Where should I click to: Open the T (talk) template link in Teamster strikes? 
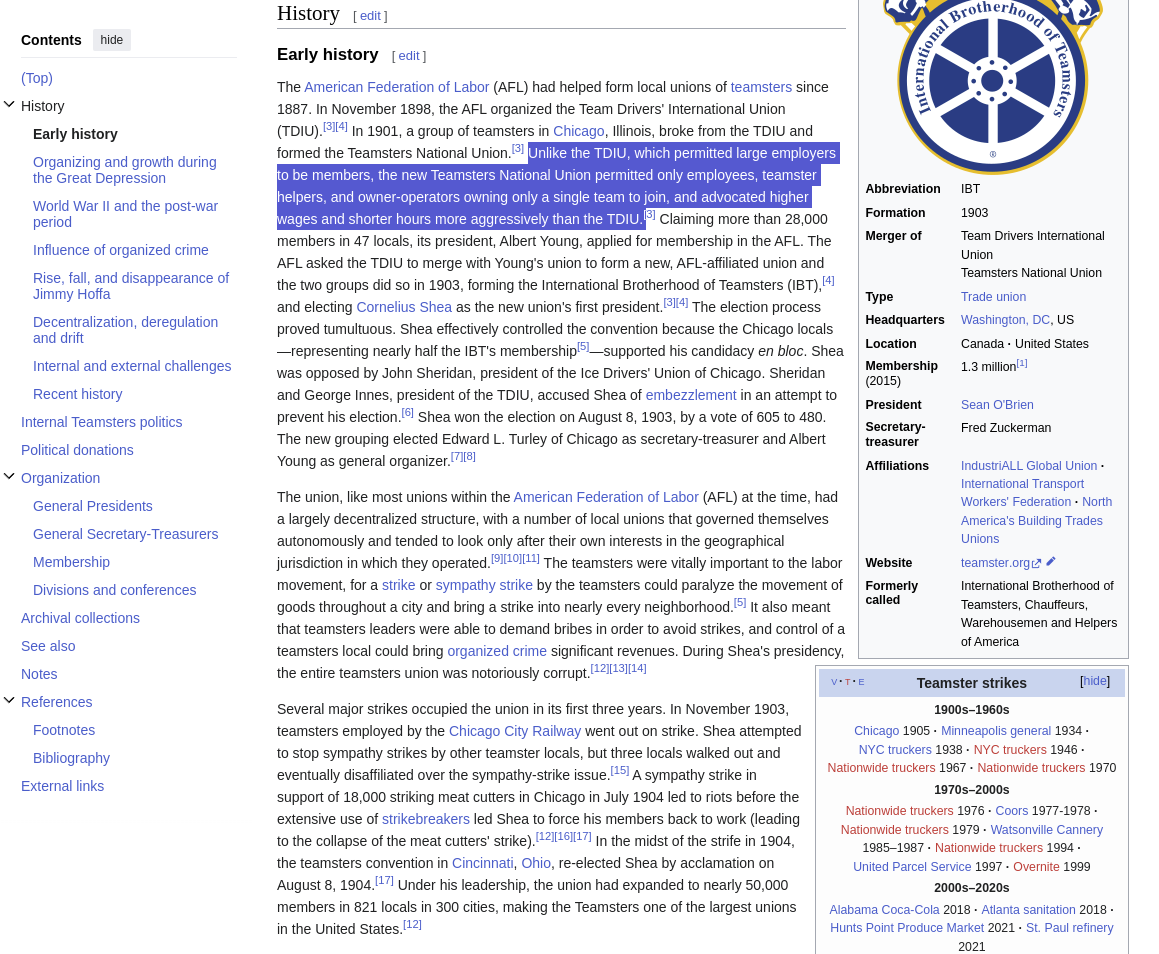[x=848, y=682]
